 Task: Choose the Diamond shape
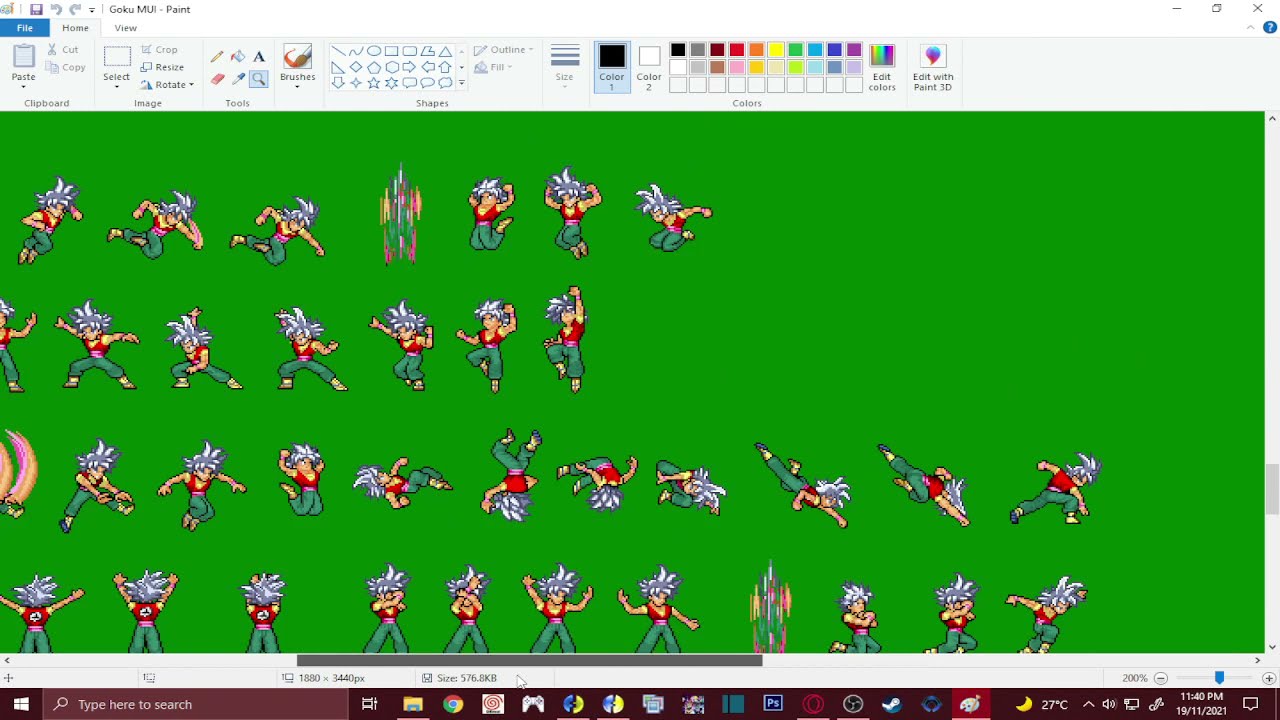pyautogui.click(x=356, y=67)
